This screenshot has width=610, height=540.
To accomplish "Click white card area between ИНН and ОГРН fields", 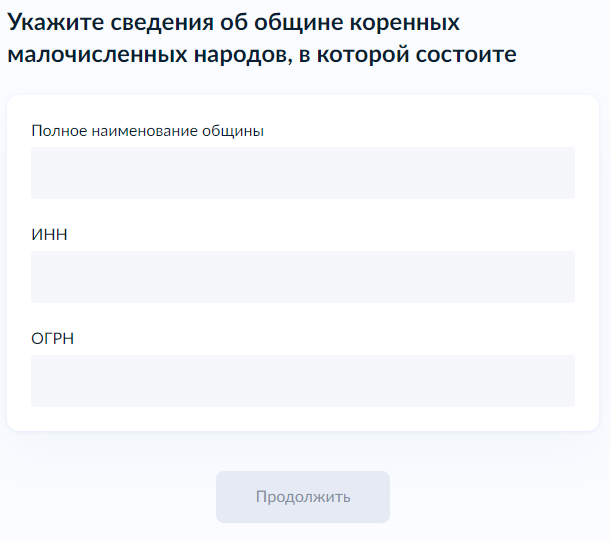I will [x=303, y=317].
